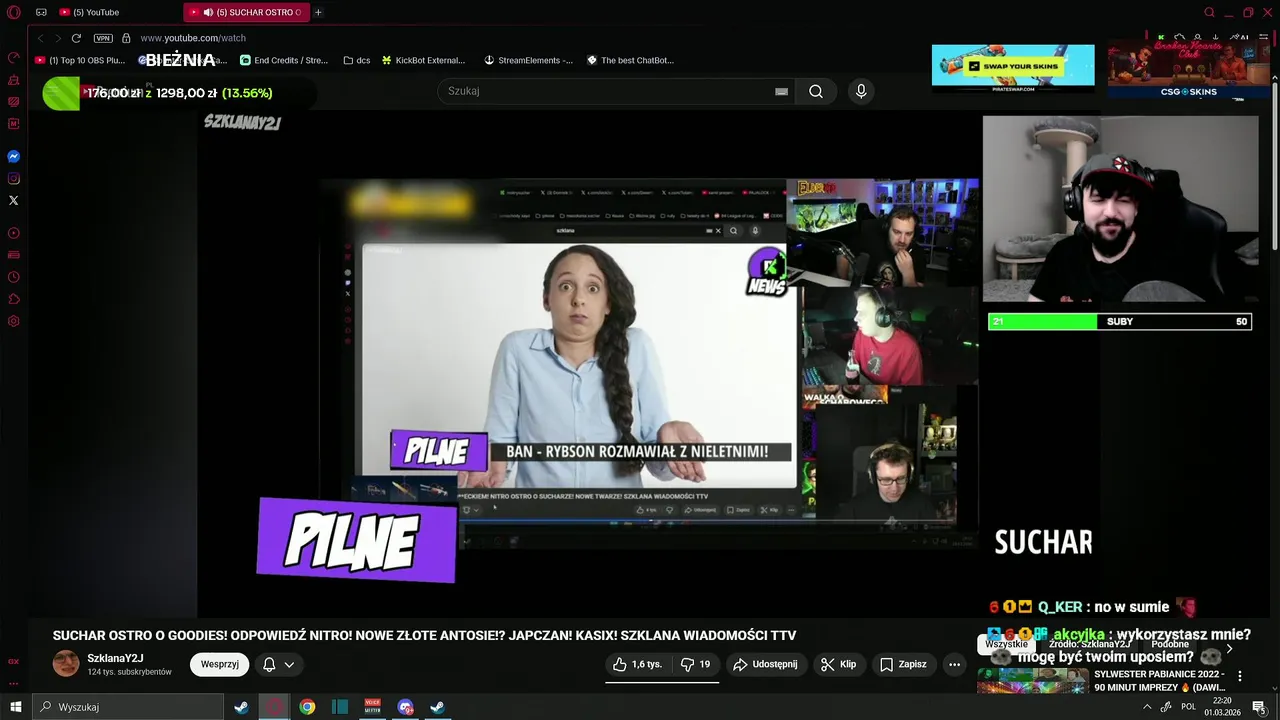Expand the notification bell chevron dropdown
Screen dimensions: 1280x720
[290, 664]
